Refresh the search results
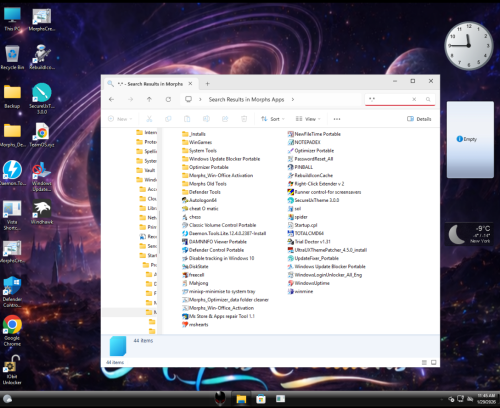 point(168,99)
